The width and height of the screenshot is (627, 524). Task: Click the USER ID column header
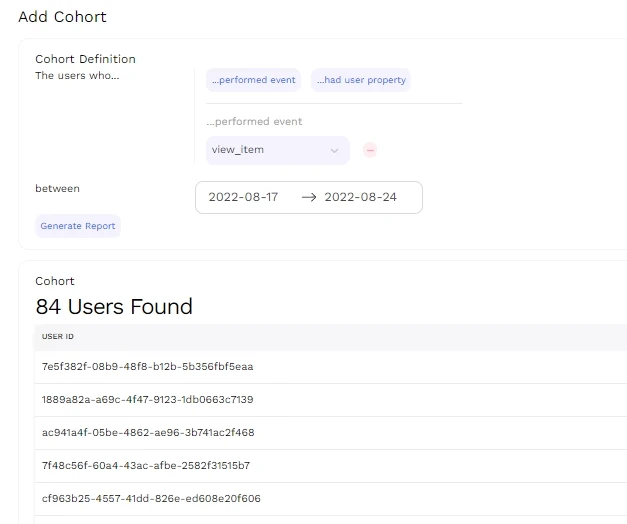click(58, 336)
